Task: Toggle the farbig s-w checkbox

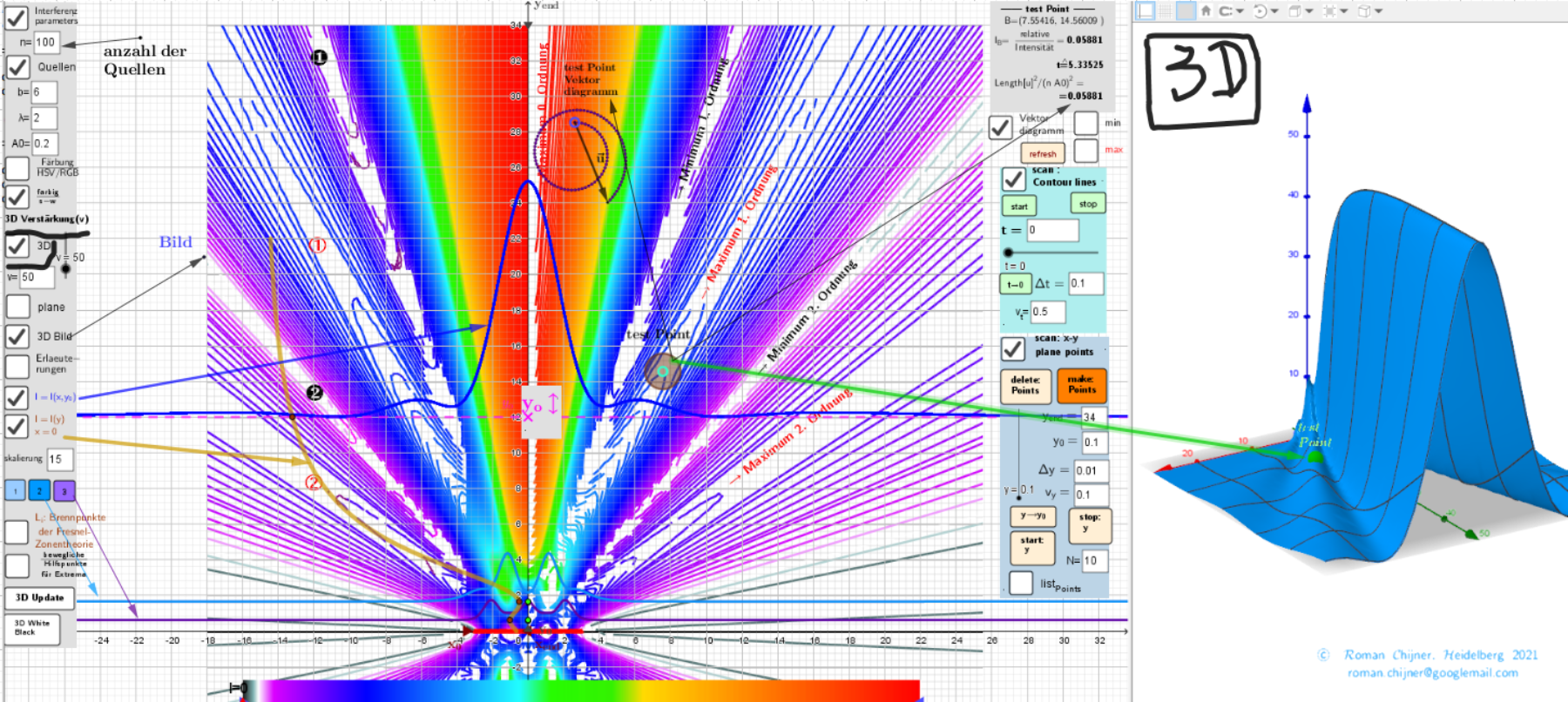Action: (17, 196)
